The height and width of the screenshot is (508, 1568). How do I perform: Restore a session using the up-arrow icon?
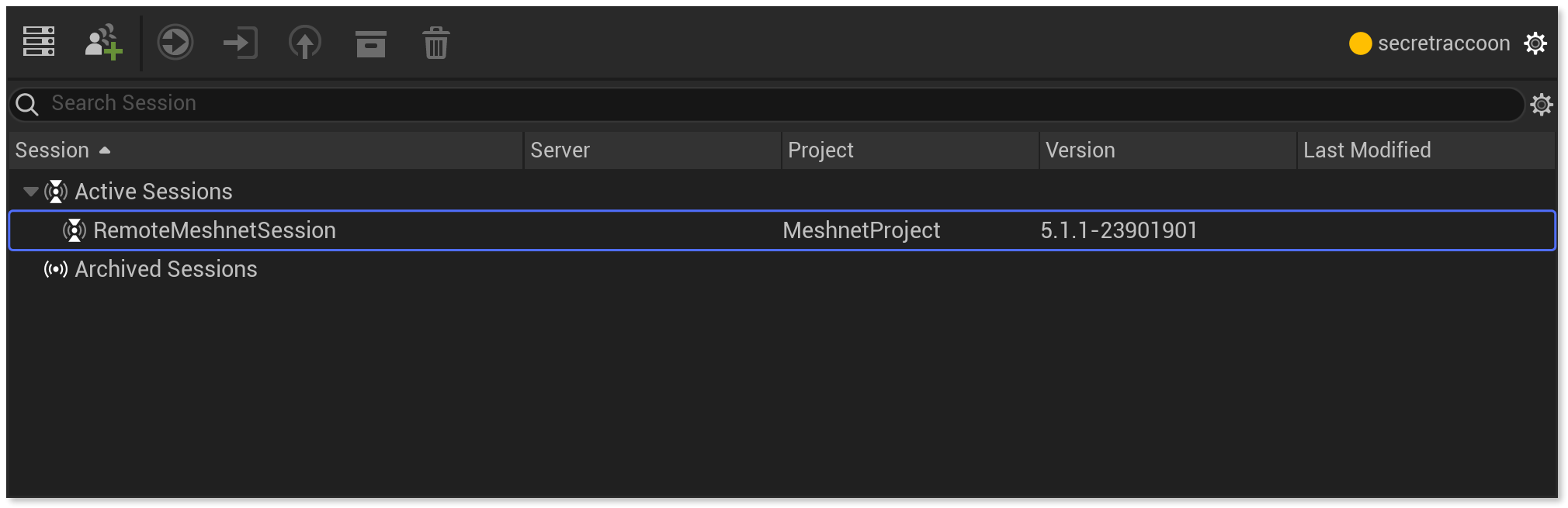pyautogui.click(x=305, y=43)
